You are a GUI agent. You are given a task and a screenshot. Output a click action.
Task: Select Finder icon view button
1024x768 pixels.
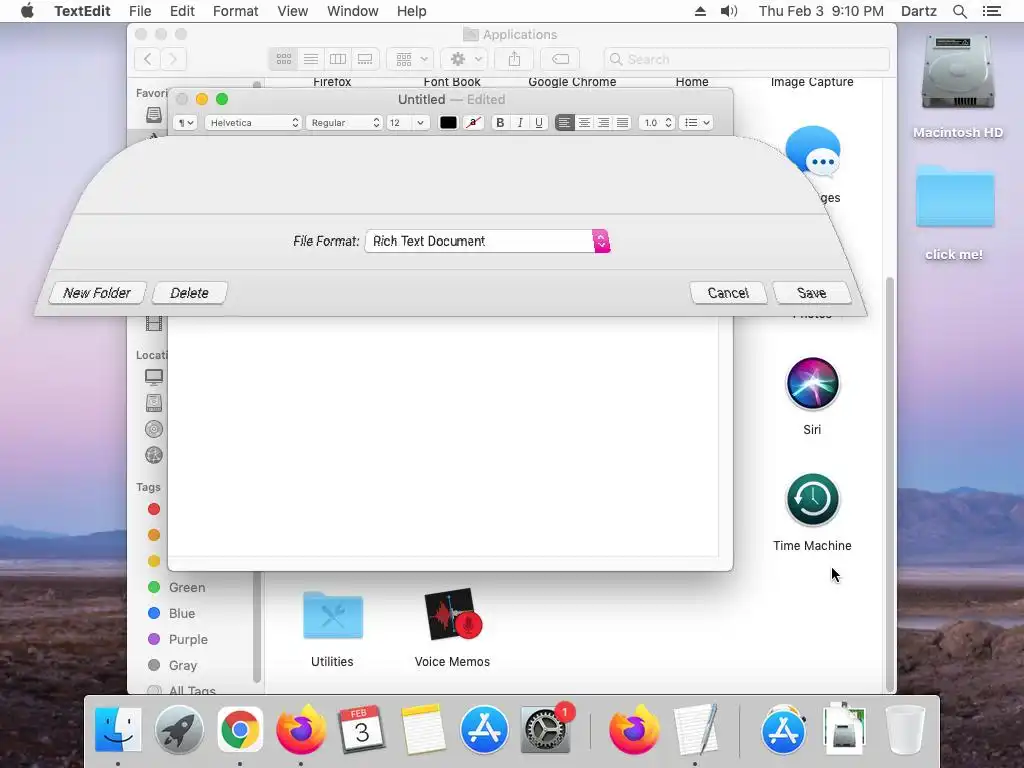[283, 59]
